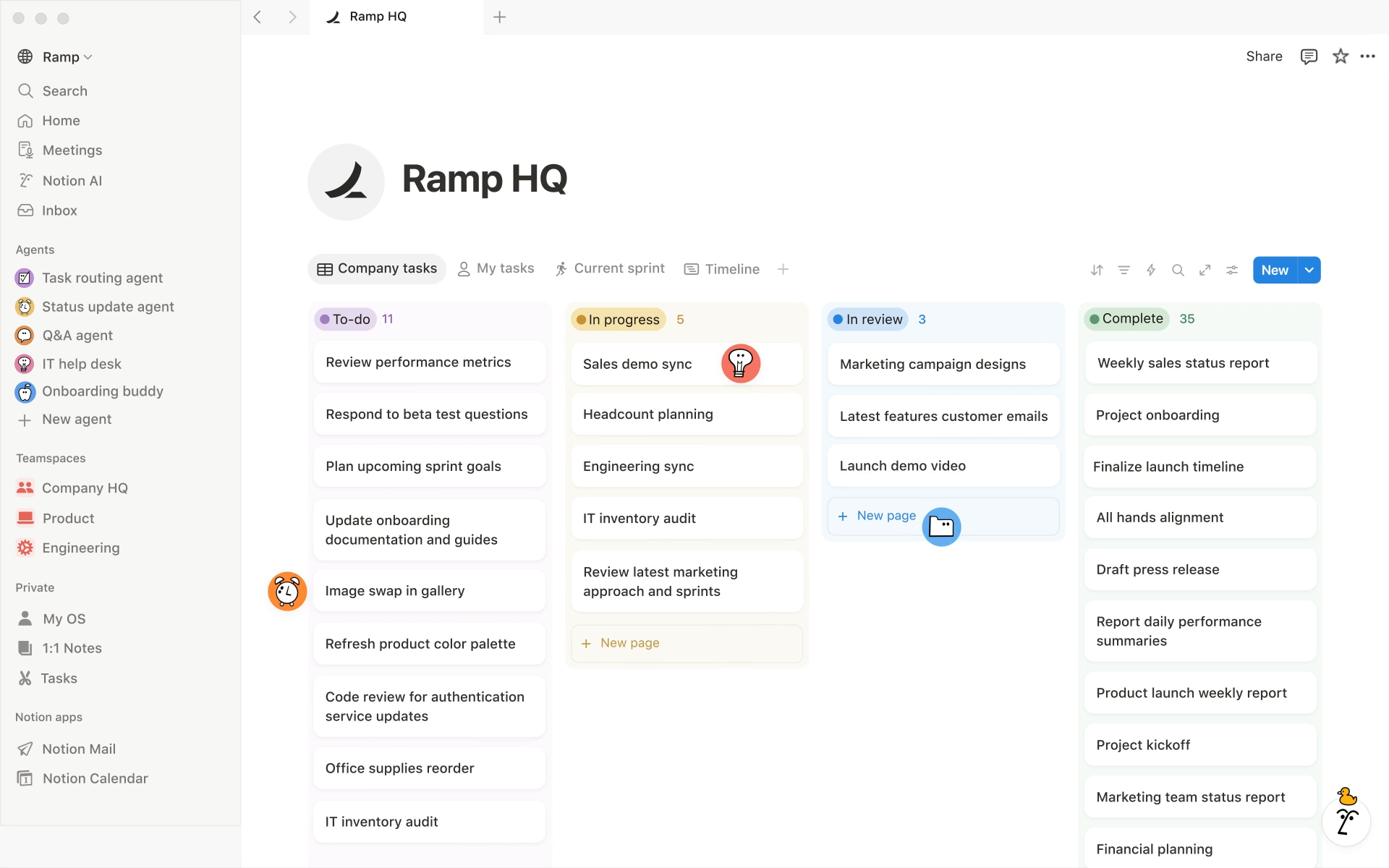Viewport: 1389px width, 868px height.
Task: Open the floating Notion AI assistant button
Action: [1346, 821]
